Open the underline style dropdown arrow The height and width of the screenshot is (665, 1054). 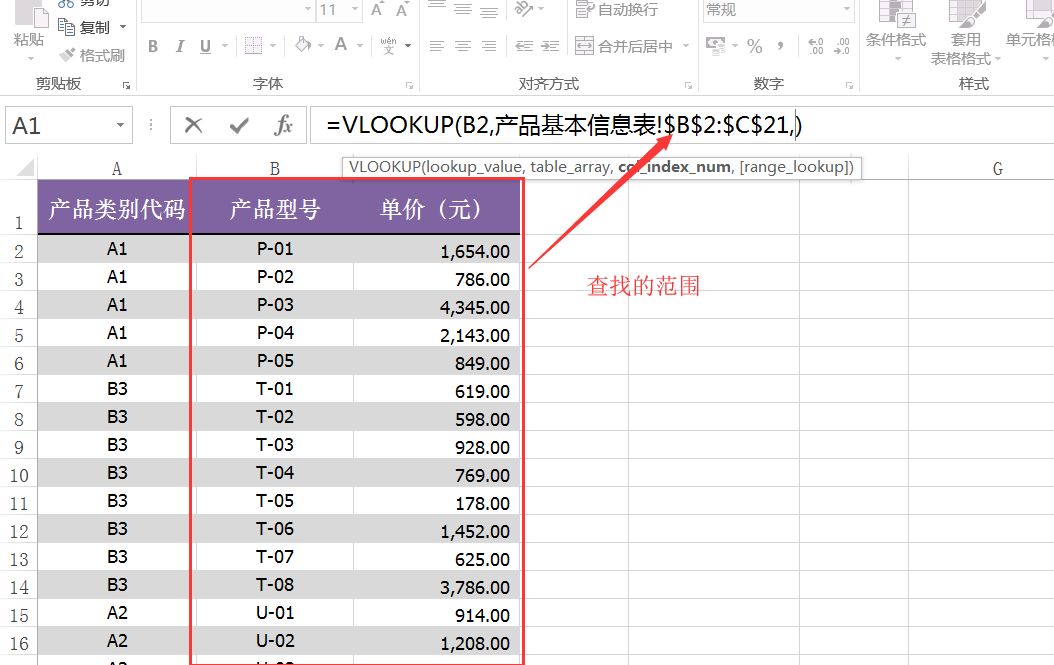(x=225, y=46)
